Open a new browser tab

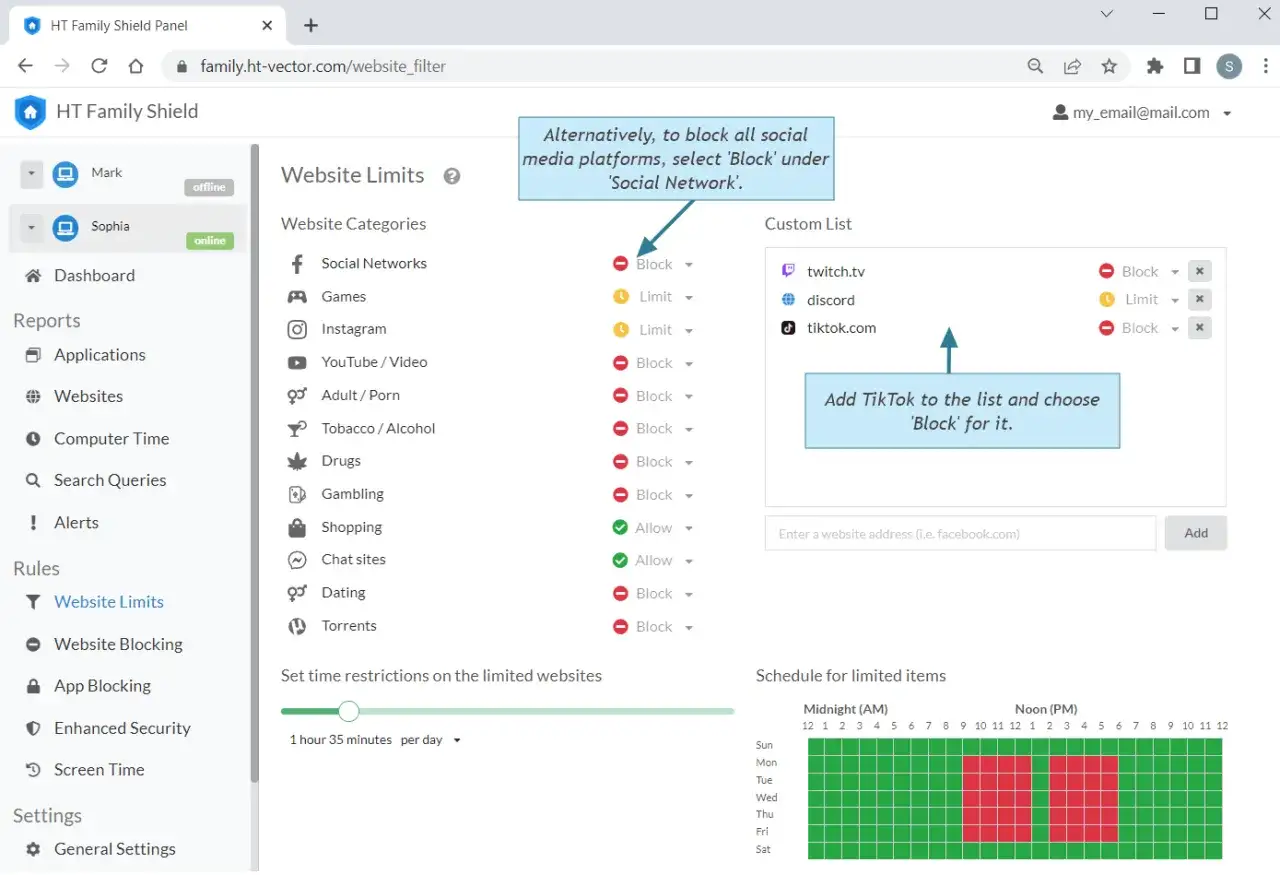pos(311,26)
